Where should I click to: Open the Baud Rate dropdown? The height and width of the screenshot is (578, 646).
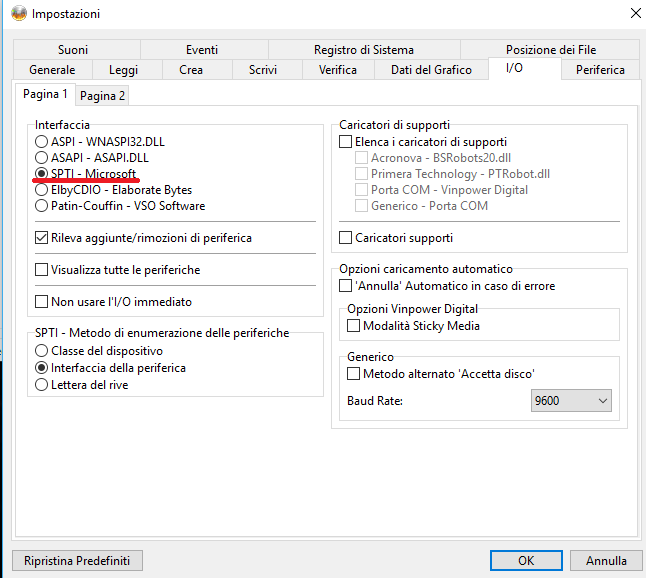coord(571,400)
